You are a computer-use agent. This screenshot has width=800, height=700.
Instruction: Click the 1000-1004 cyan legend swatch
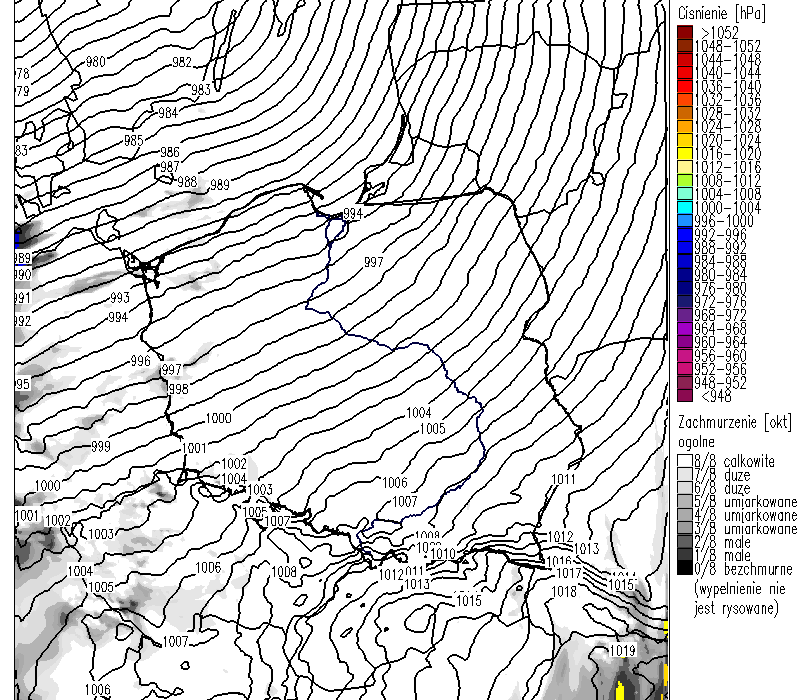684,207
